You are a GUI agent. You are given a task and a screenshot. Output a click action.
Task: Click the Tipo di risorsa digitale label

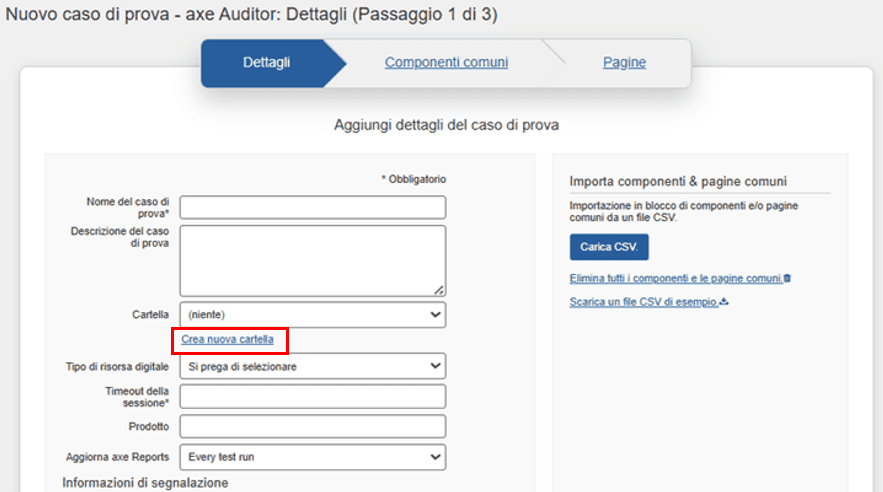click(x=110, y=366)
